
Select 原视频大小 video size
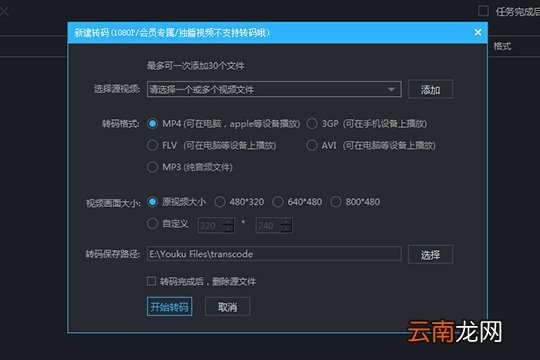point(152,202)
